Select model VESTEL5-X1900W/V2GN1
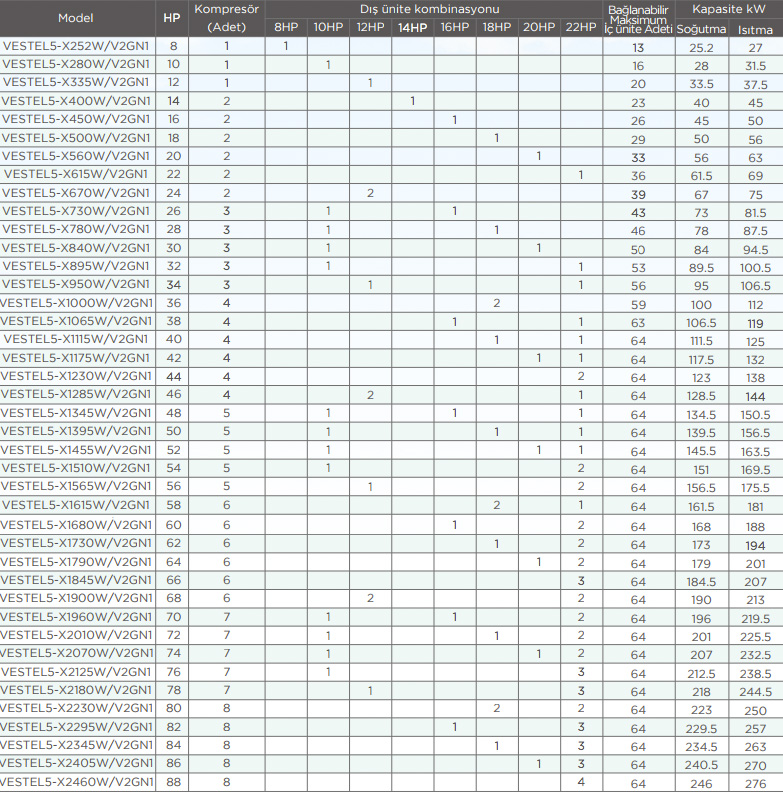Image resolution: width=783 pixels, height=792 pixels. tap(76, 598)
